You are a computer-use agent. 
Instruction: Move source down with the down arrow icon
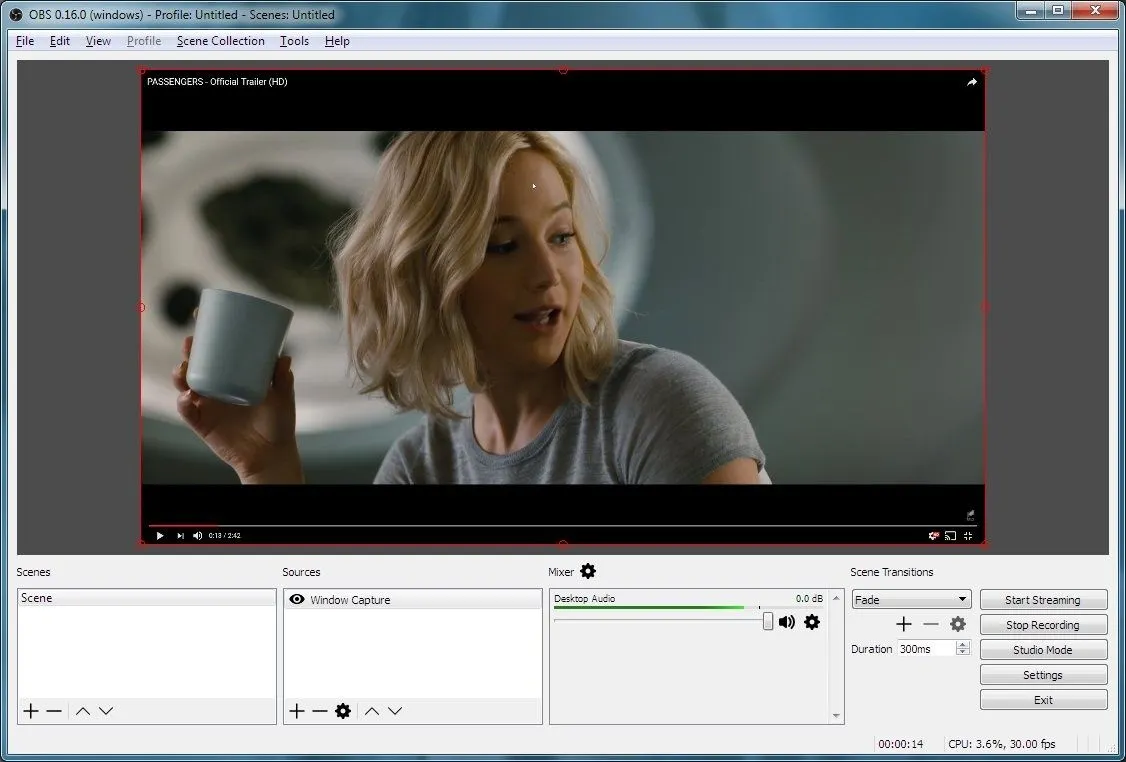pos(395,710)
